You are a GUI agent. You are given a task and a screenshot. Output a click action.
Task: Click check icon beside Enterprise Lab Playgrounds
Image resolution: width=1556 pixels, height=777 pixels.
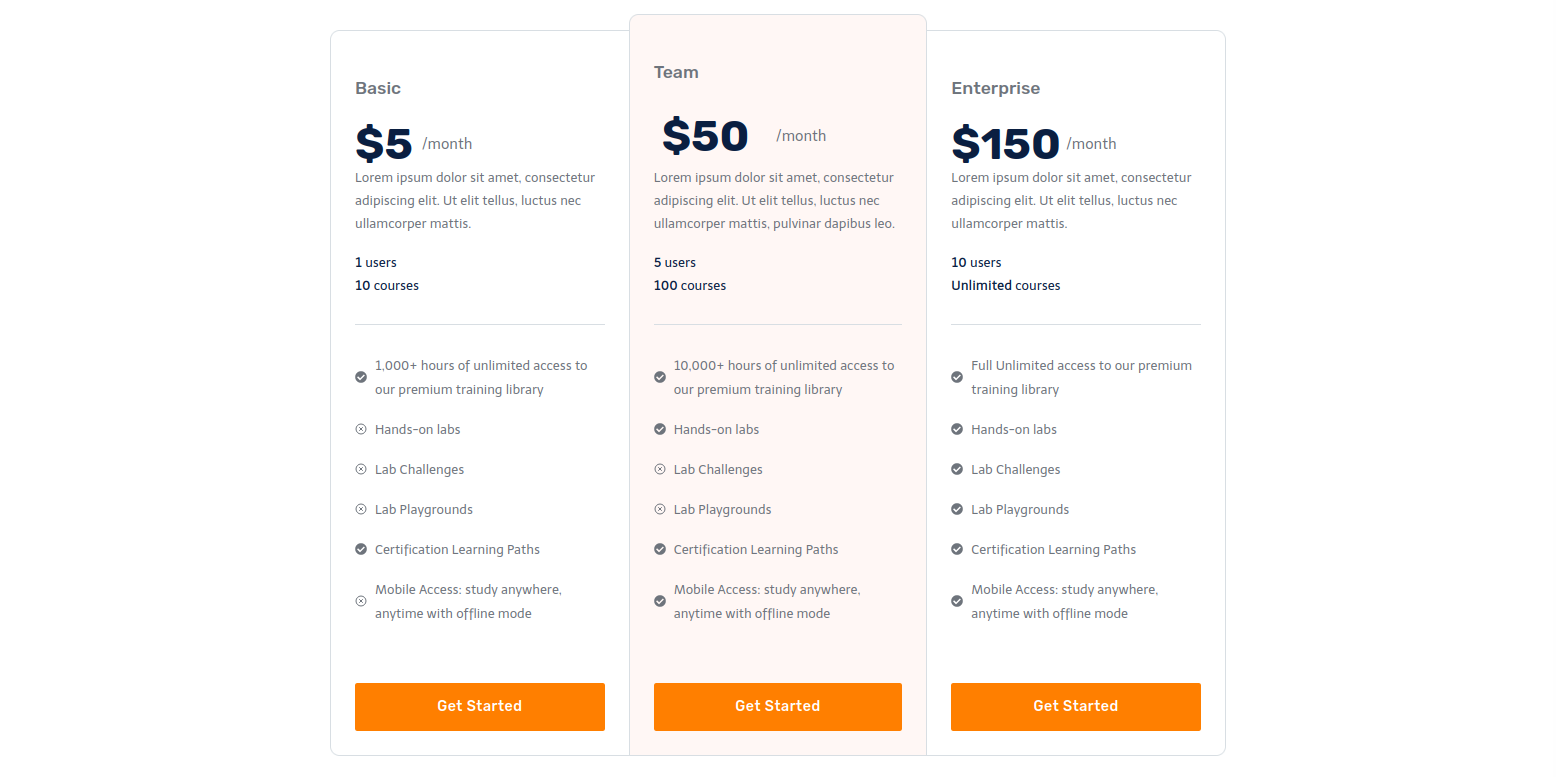click(x=957, y=509)
